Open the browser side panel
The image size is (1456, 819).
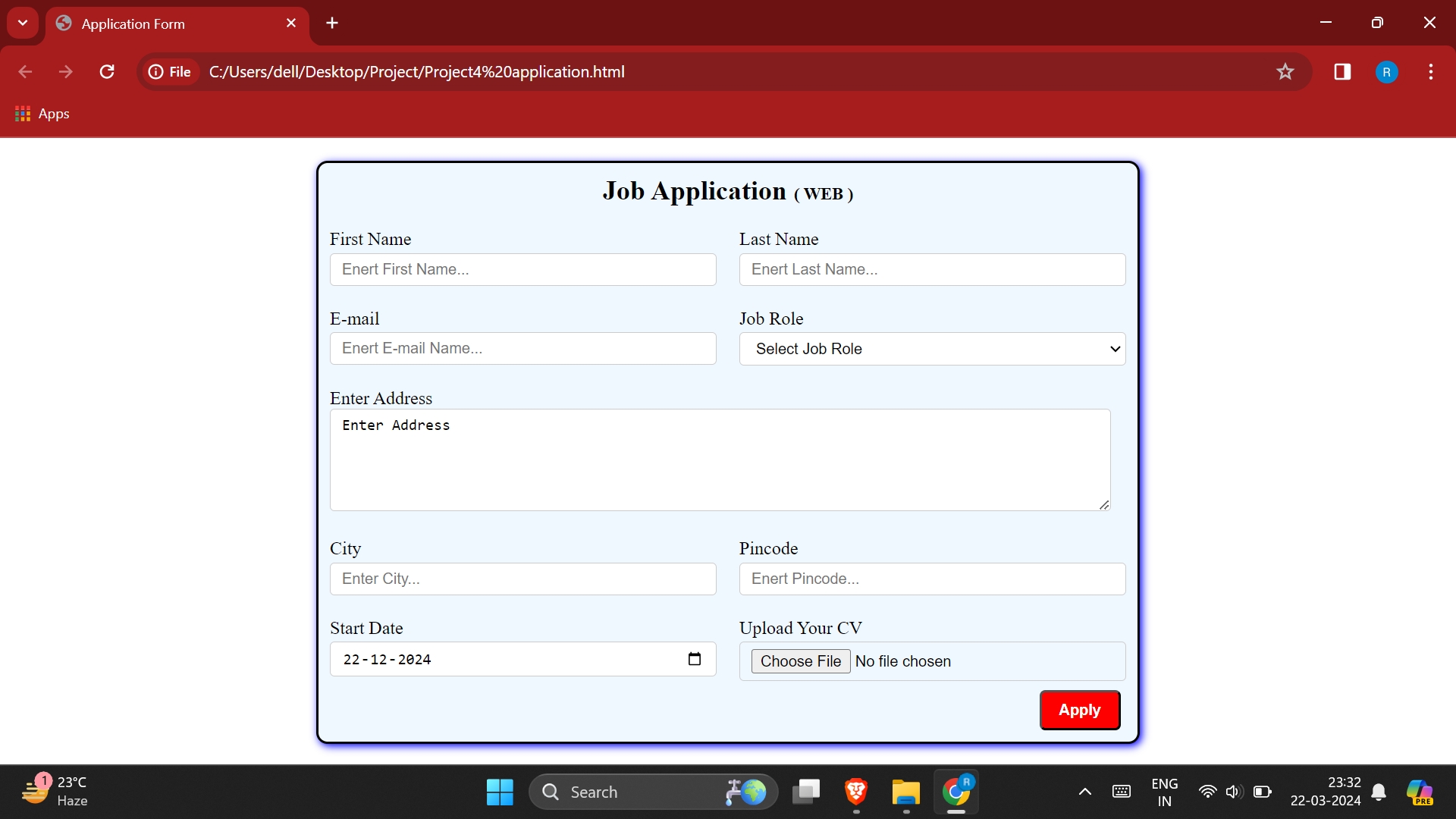1342,72
